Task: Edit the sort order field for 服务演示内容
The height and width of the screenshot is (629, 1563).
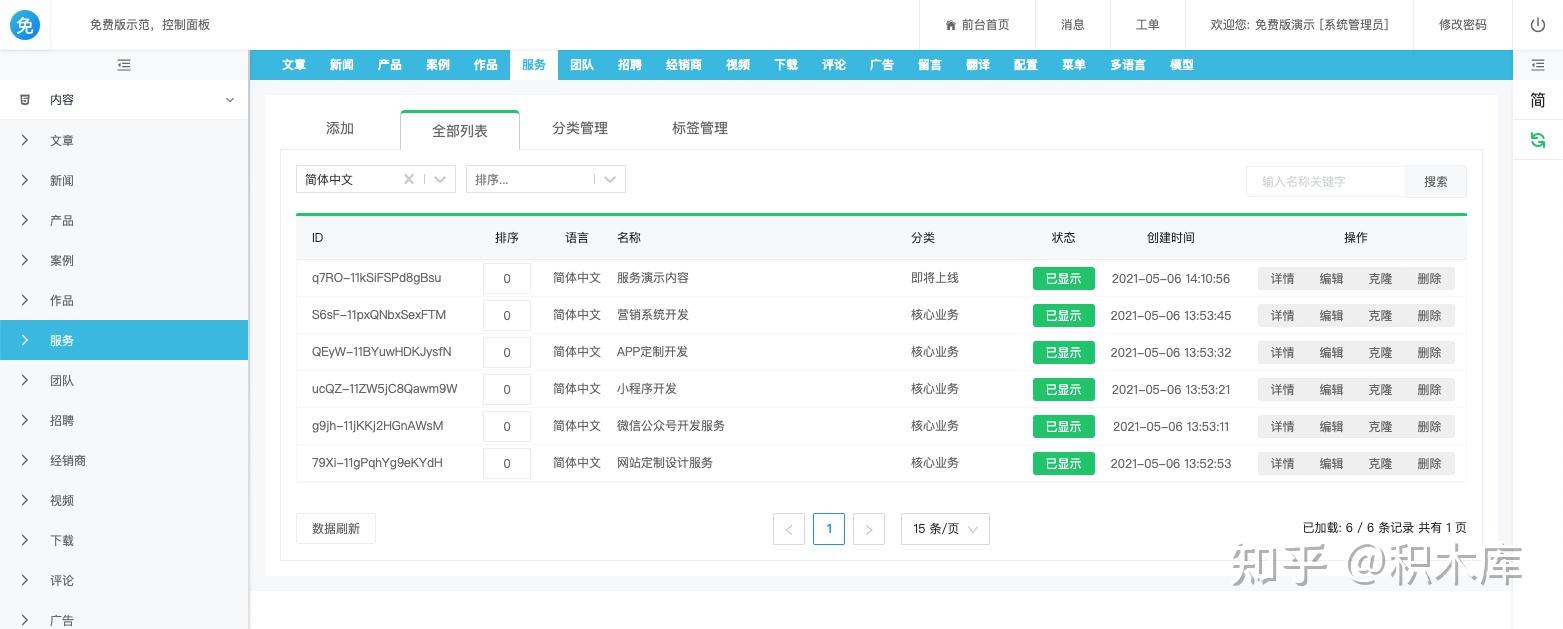Action: pyautogui.click(x=507, y=279)
